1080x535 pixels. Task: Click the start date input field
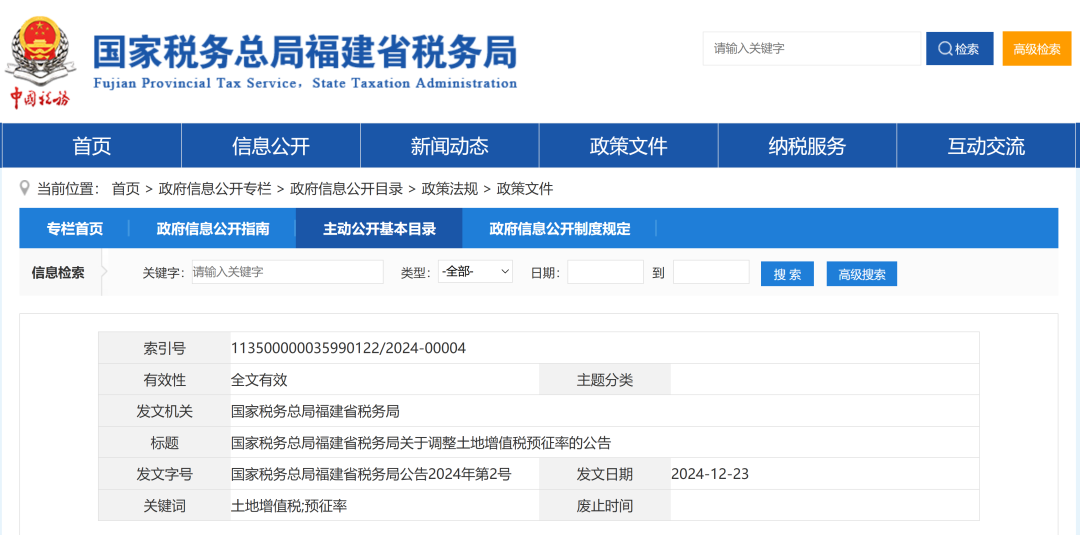pos(605,272)
